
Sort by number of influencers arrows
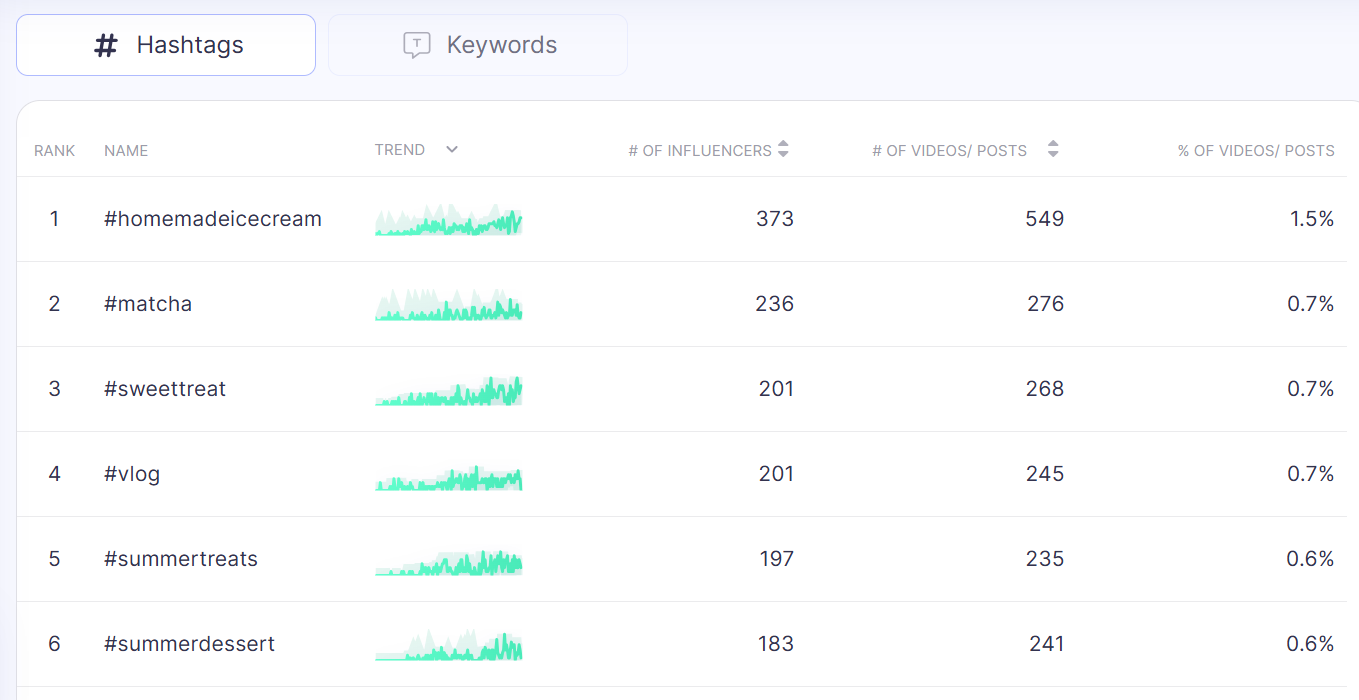click(783, 149)
